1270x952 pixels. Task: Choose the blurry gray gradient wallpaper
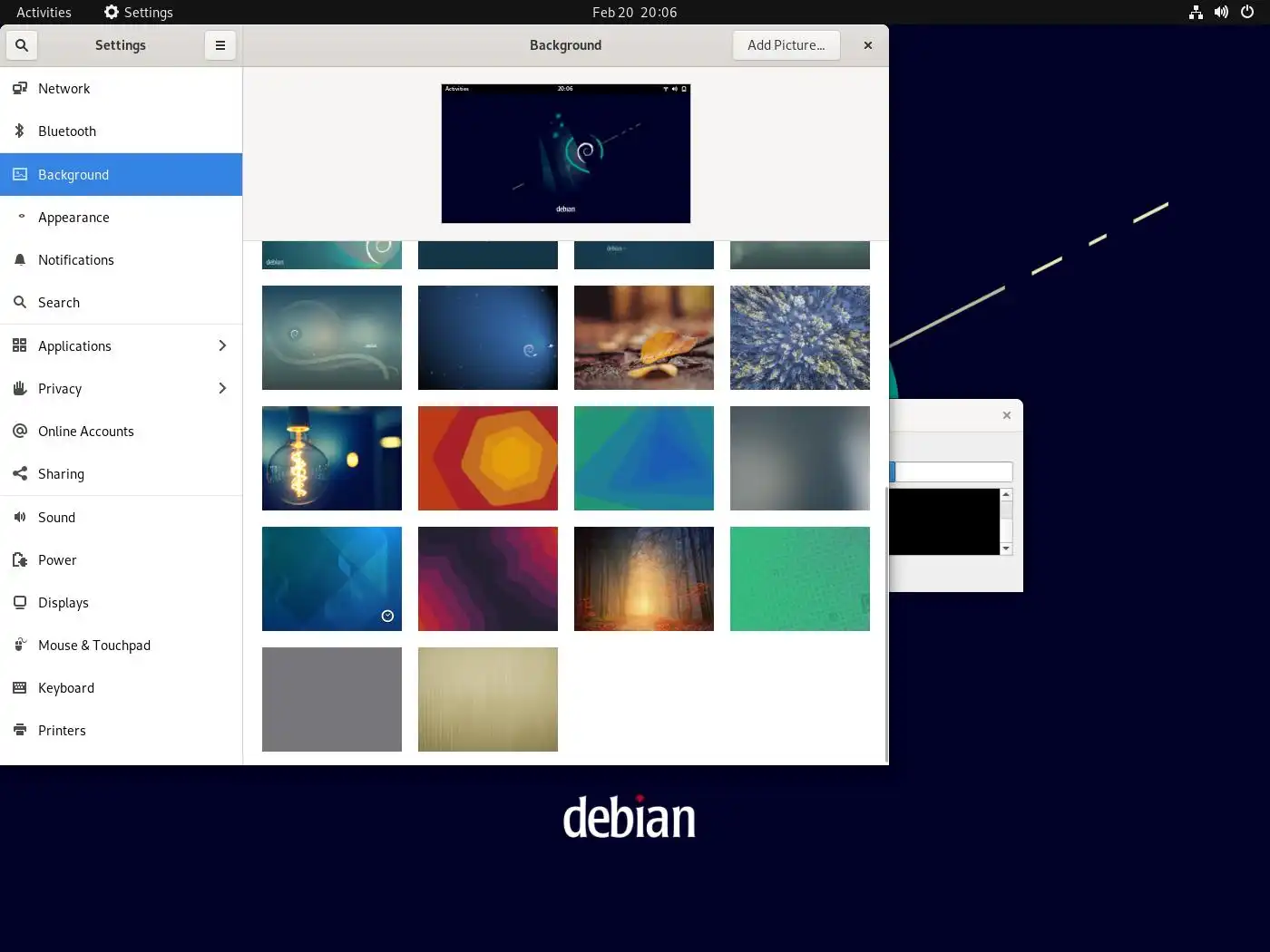(x=800, y=458)
